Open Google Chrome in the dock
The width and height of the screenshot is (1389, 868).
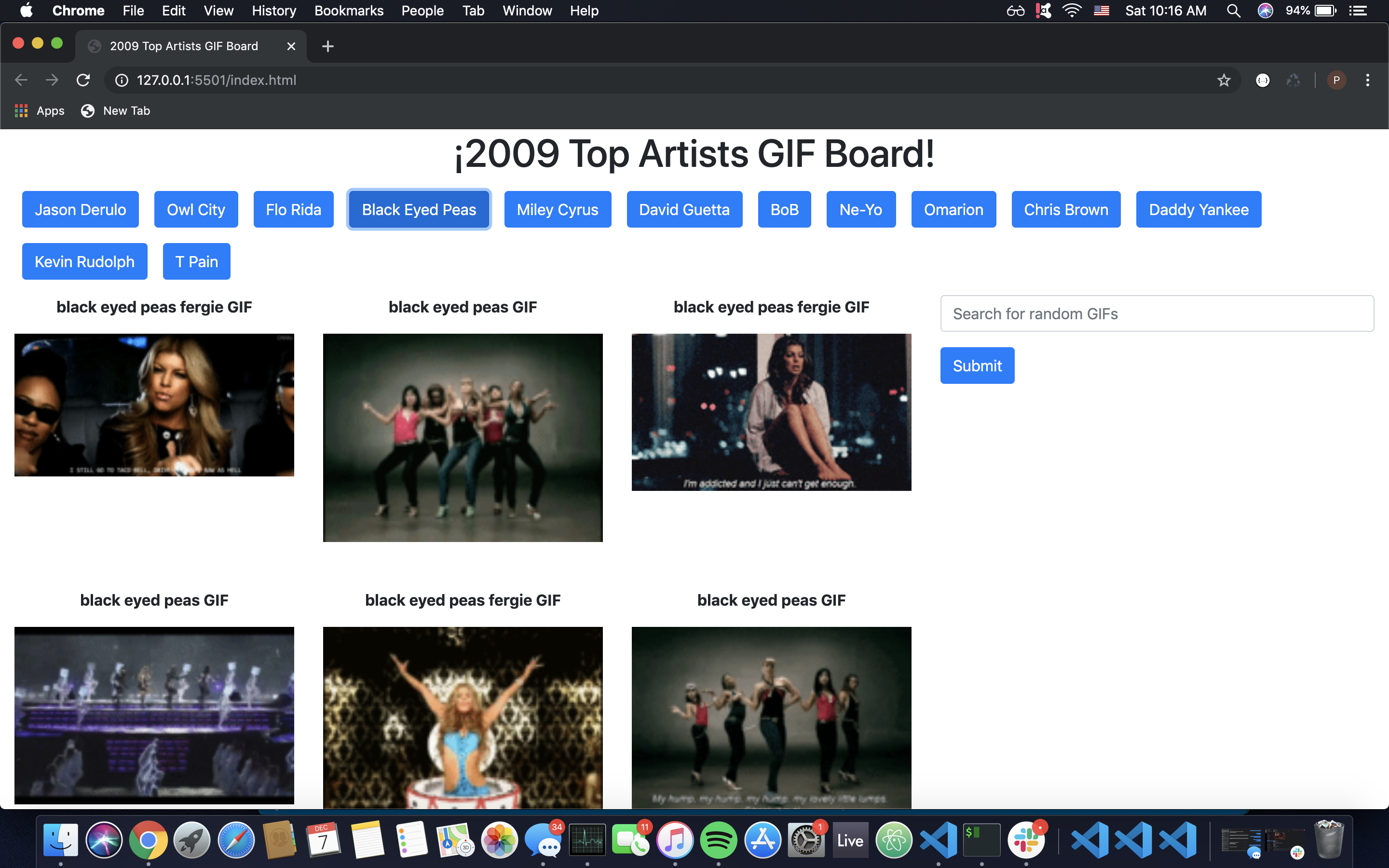coord(148,841)
